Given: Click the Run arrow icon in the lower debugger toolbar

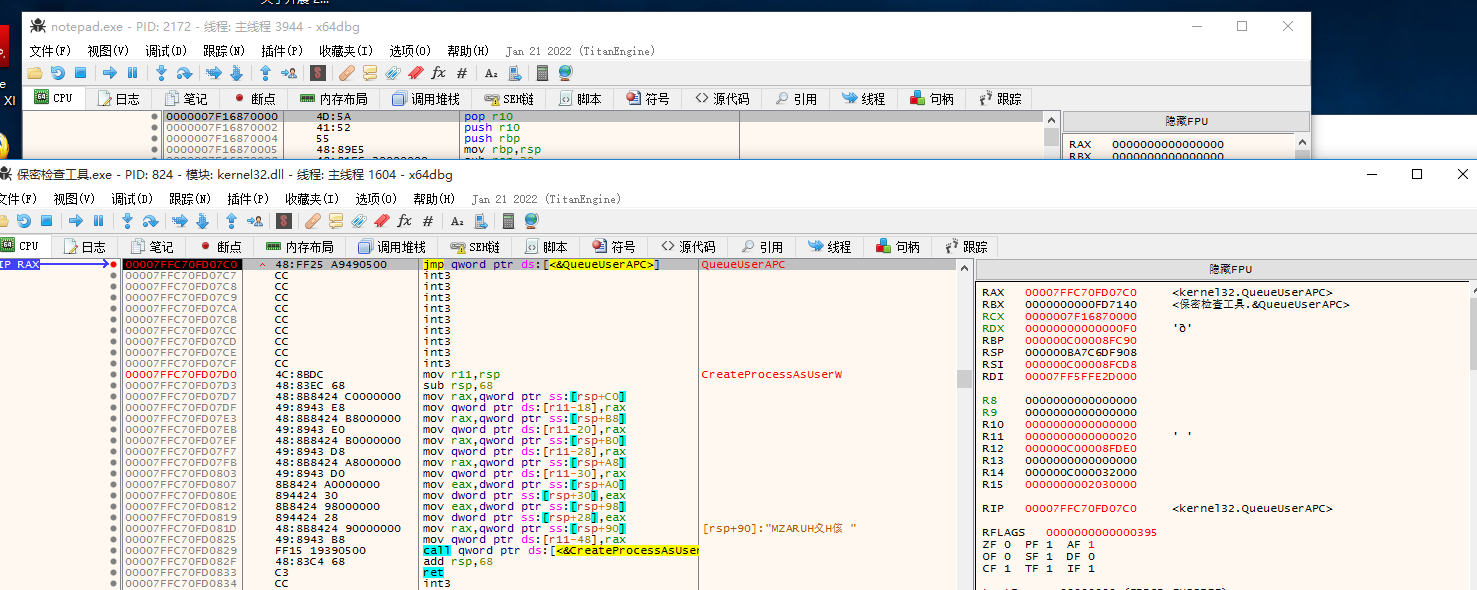Looking at the screenshot, I should tap(76, 221).
